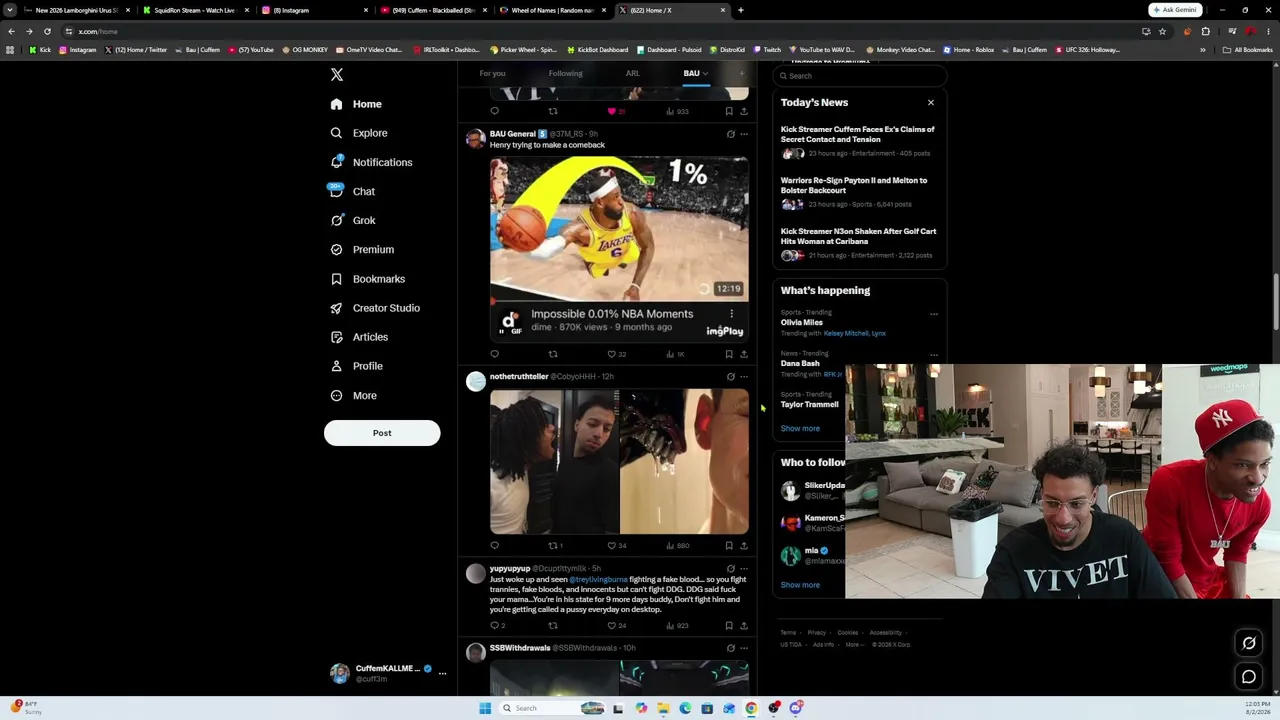The height and width of the screenshot is (720, 1280).
Task: Close the Today's News panel
Action: coord(931,103)
